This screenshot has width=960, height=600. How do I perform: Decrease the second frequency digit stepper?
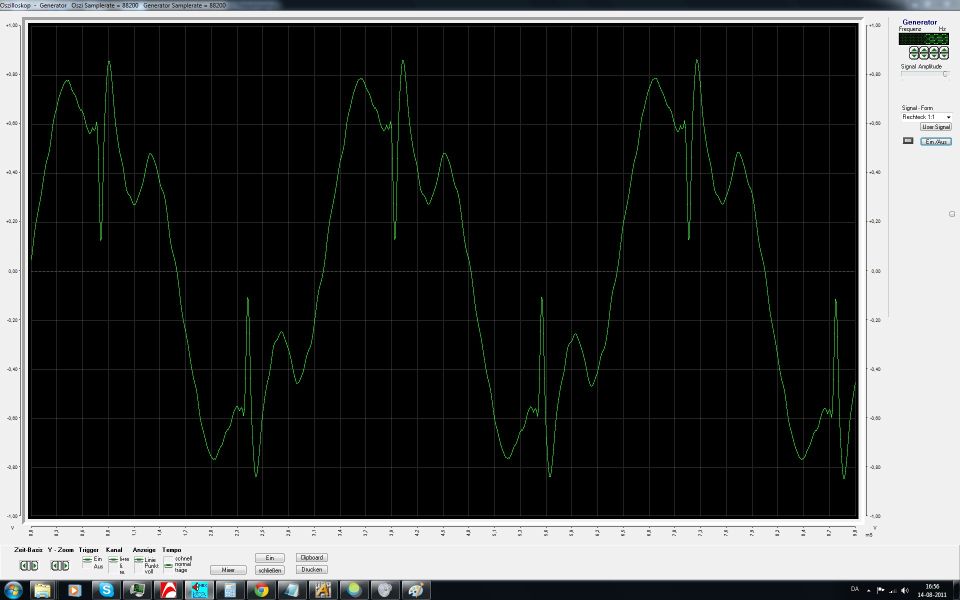(x=924, y=56)
